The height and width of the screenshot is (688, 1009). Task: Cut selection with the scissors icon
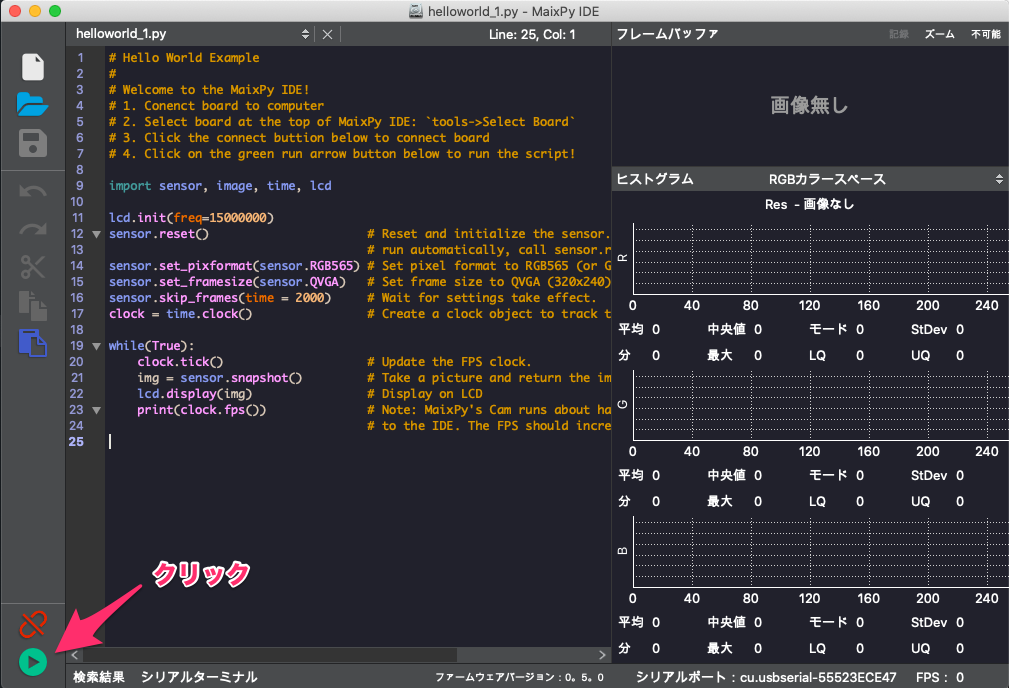click(33, 267)
